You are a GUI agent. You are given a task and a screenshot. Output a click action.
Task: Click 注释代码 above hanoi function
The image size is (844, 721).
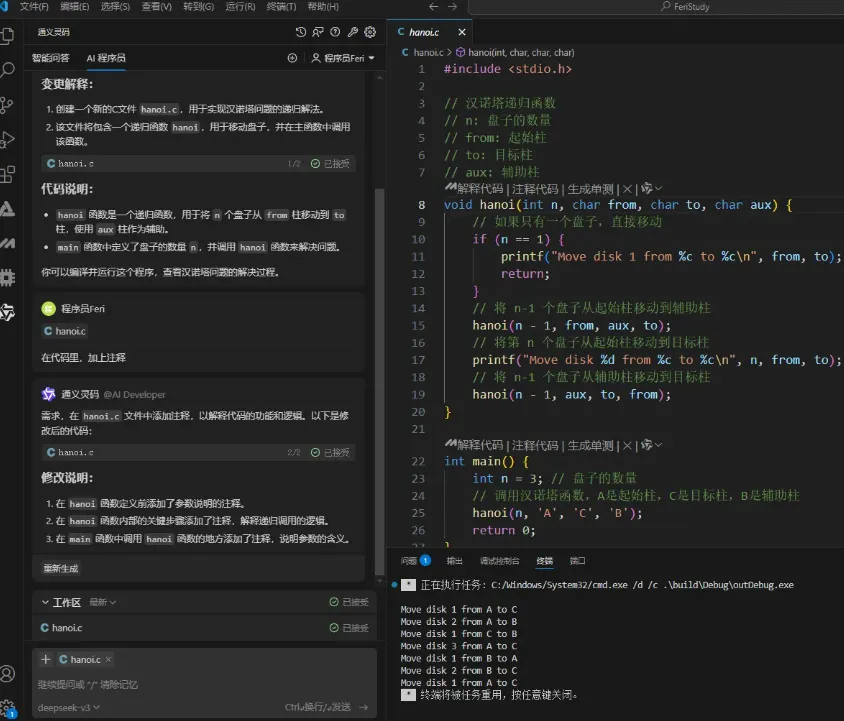[x=535, y=189]
